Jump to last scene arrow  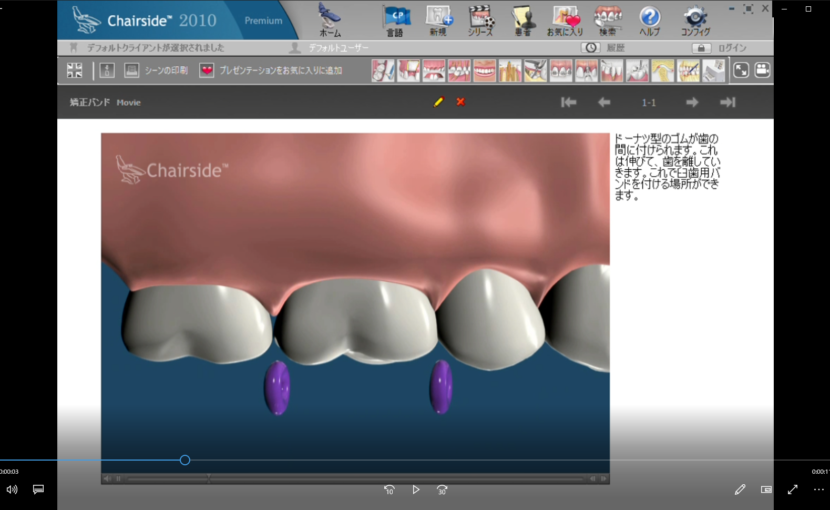pos(728,102)
